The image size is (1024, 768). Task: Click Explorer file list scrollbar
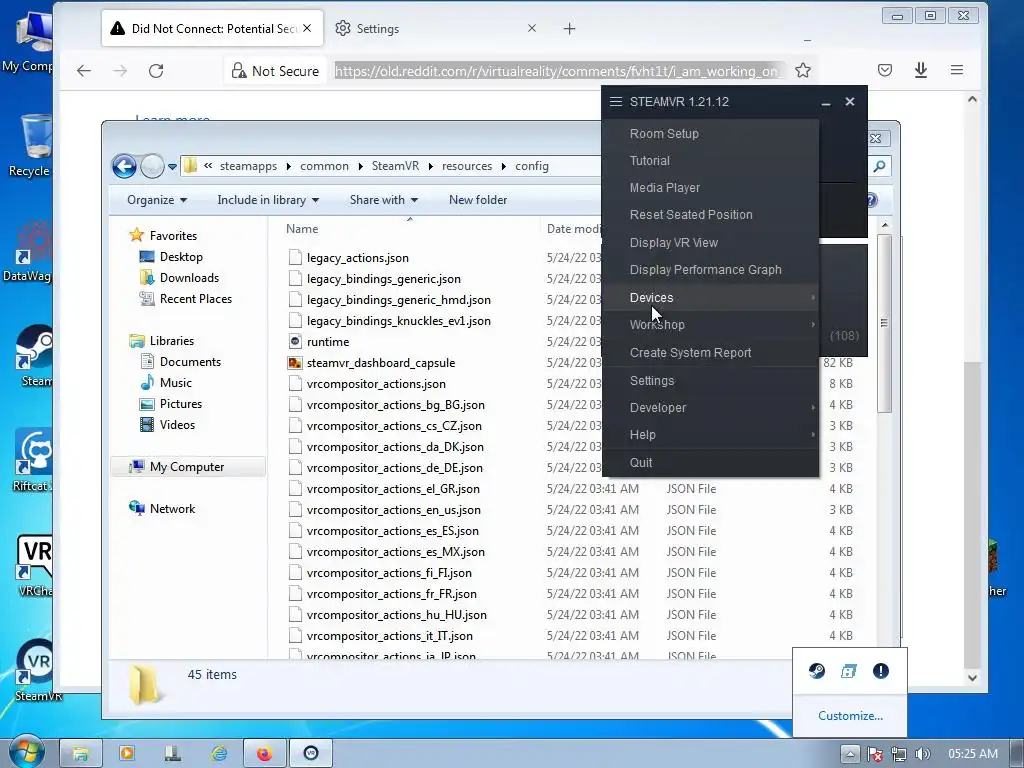pos(884,323)
